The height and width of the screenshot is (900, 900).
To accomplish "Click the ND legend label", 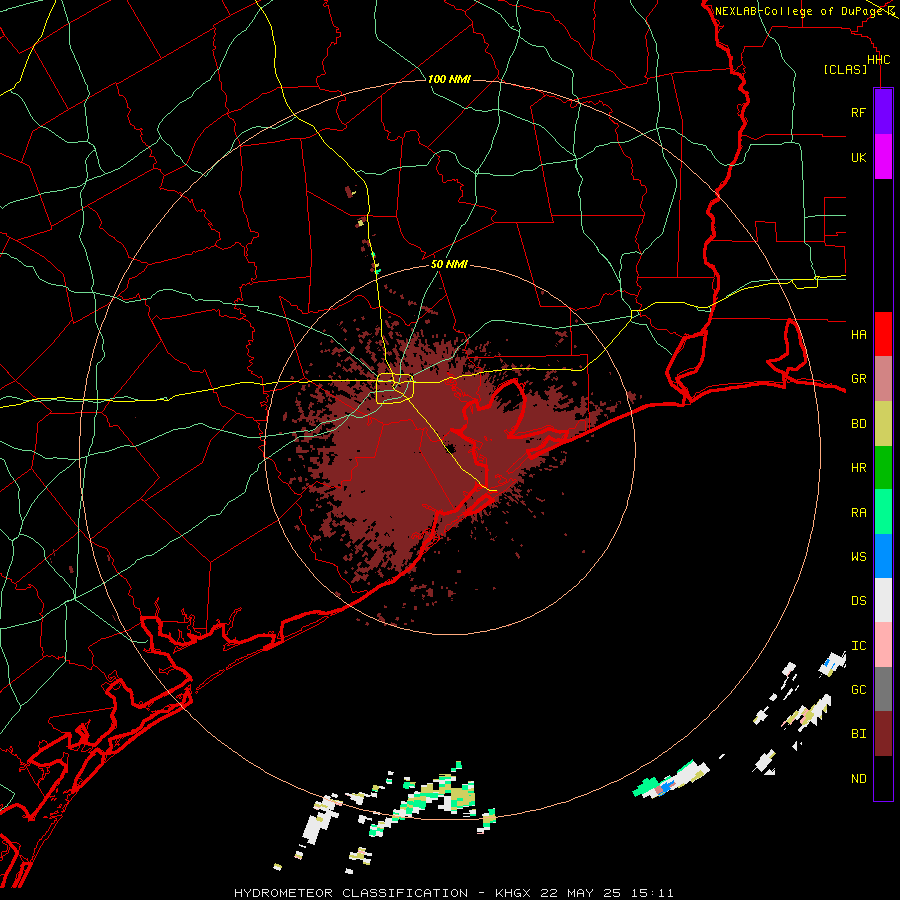I will (x=858, y=779).
